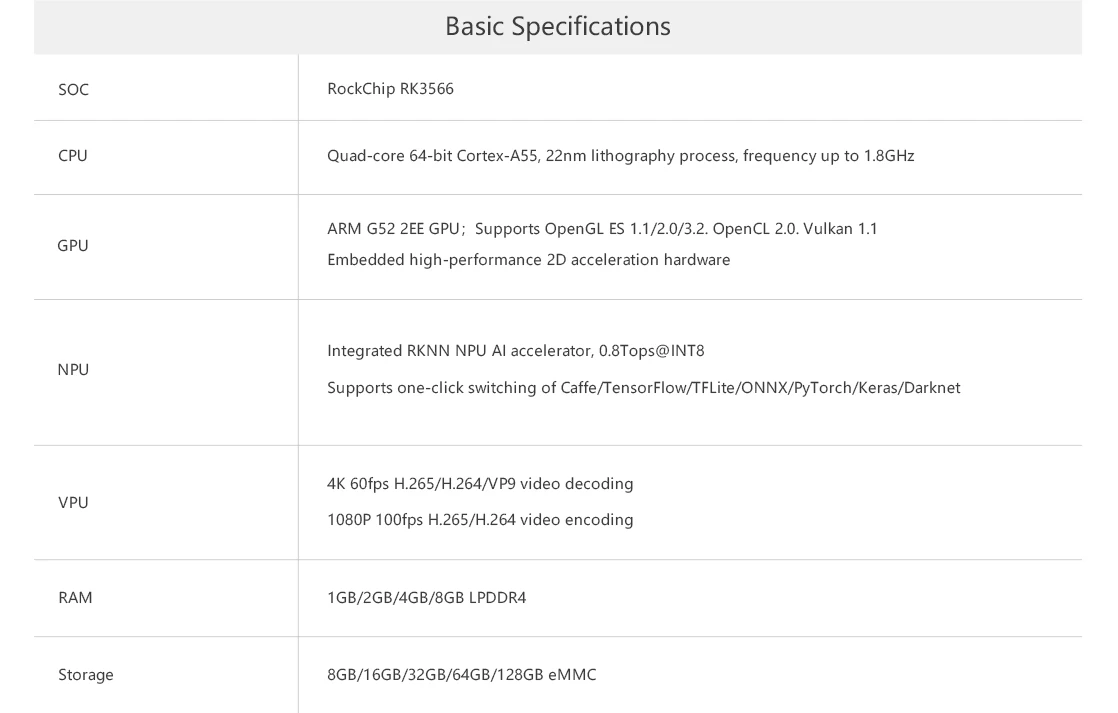This screenshot has width=1118, height=713.
Task: Click the 1GB/2GB/4GB/8GB LPDDR4 text
Action: coord(426,597)
